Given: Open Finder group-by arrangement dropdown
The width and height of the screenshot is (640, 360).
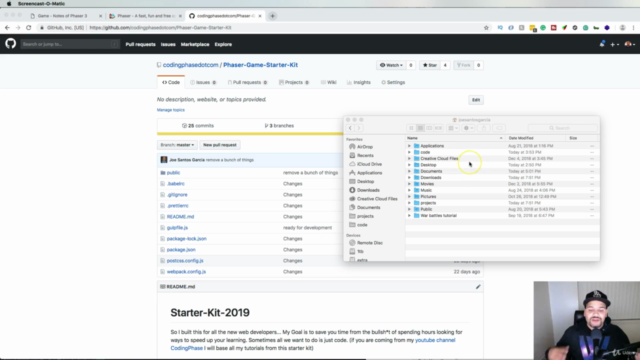Looking at the screenshot, I should click(x=453, y=128).
